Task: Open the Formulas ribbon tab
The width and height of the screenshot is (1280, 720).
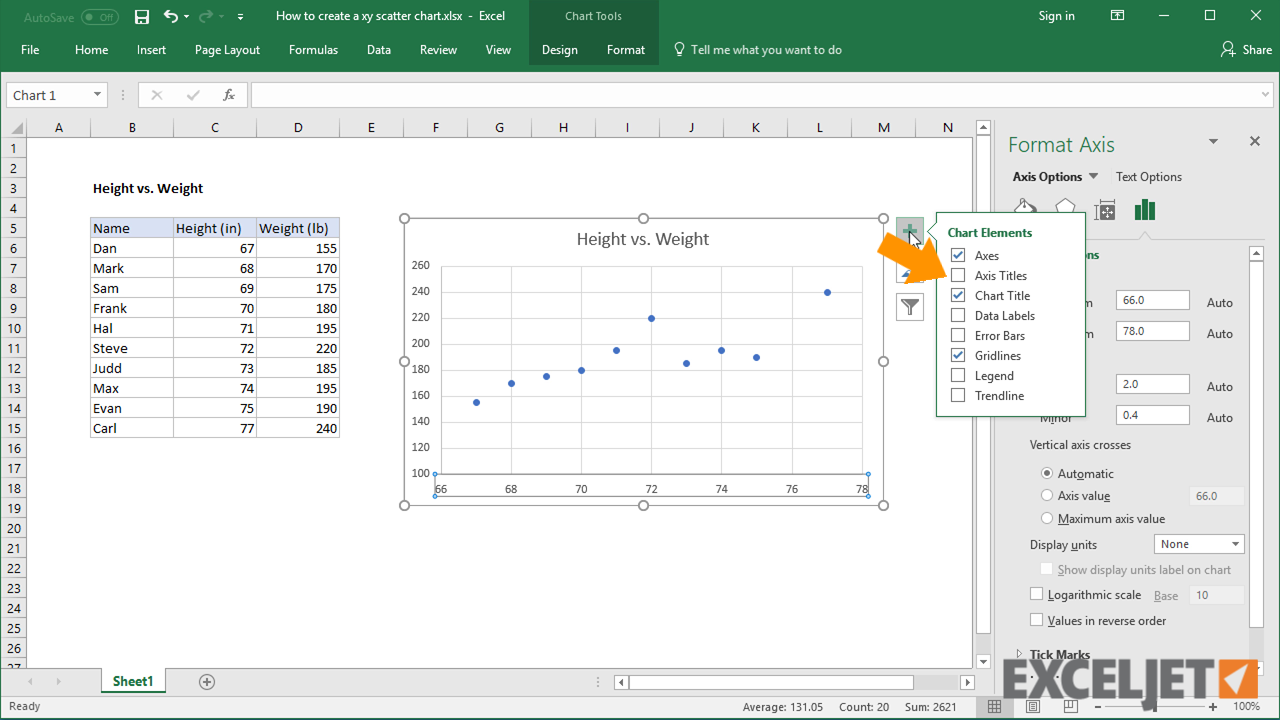Action: (313, 50)
